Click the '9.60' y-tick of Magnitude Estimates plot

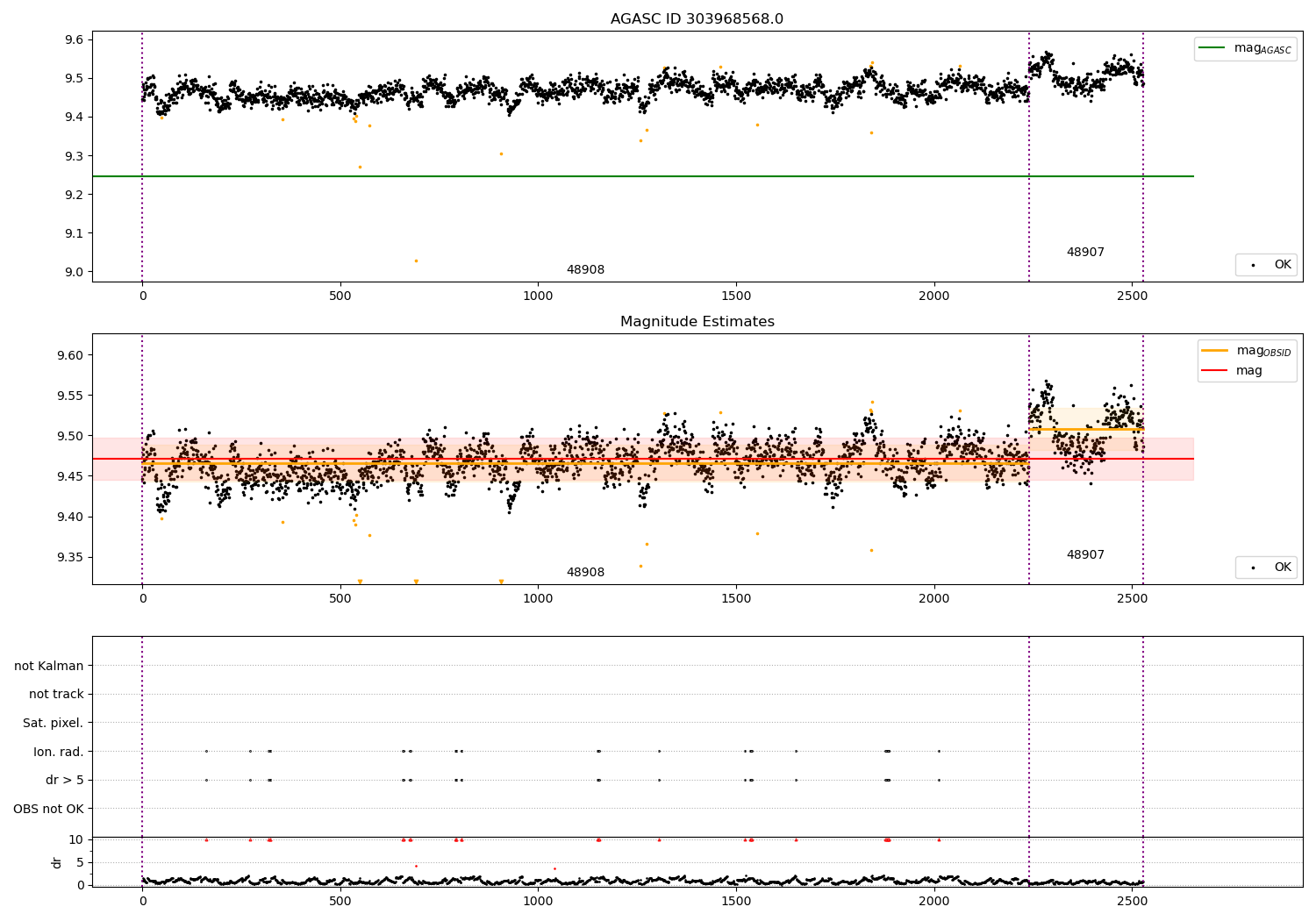70,355
